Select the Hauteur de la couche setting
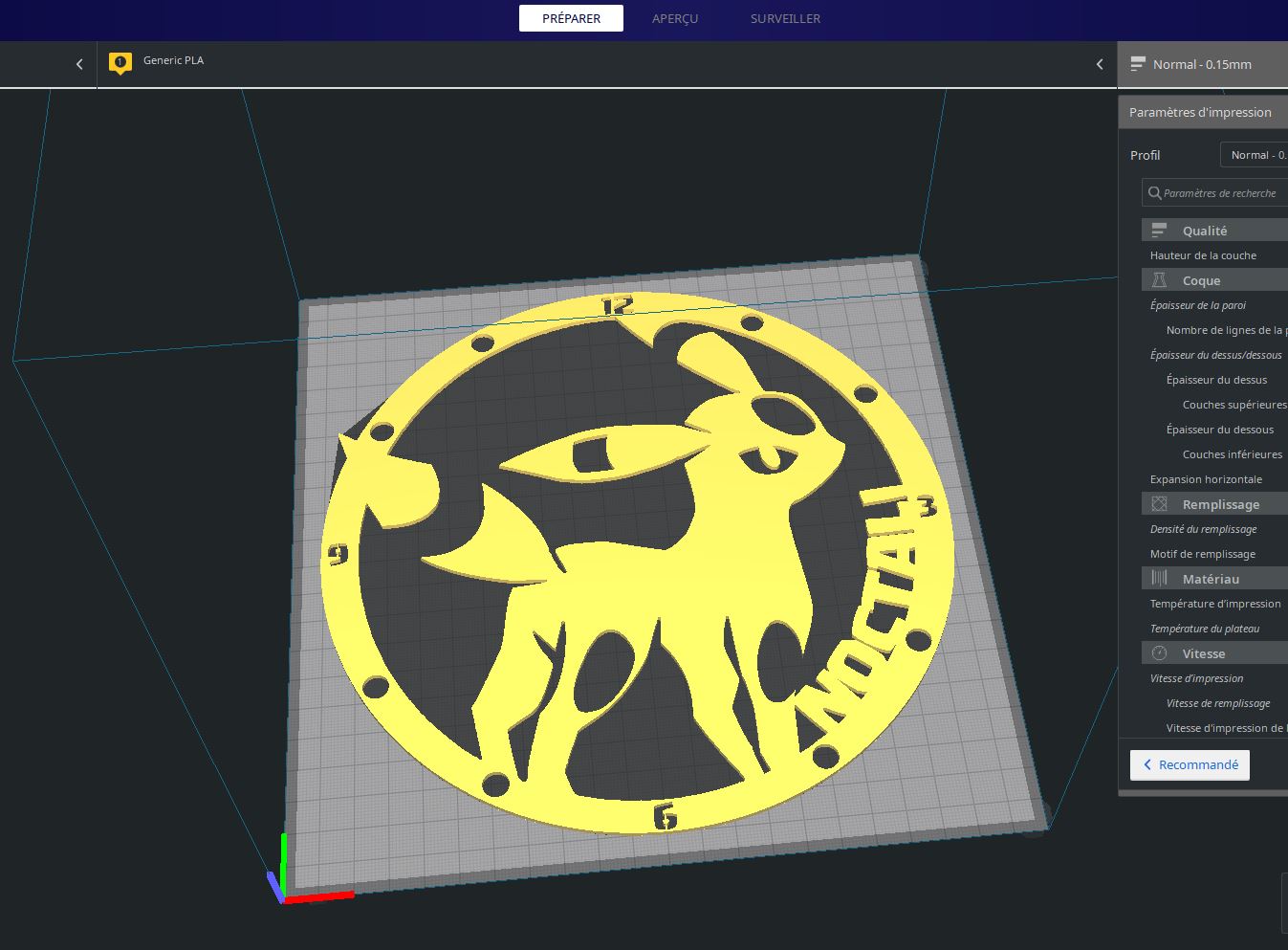 coord(1202,254)
